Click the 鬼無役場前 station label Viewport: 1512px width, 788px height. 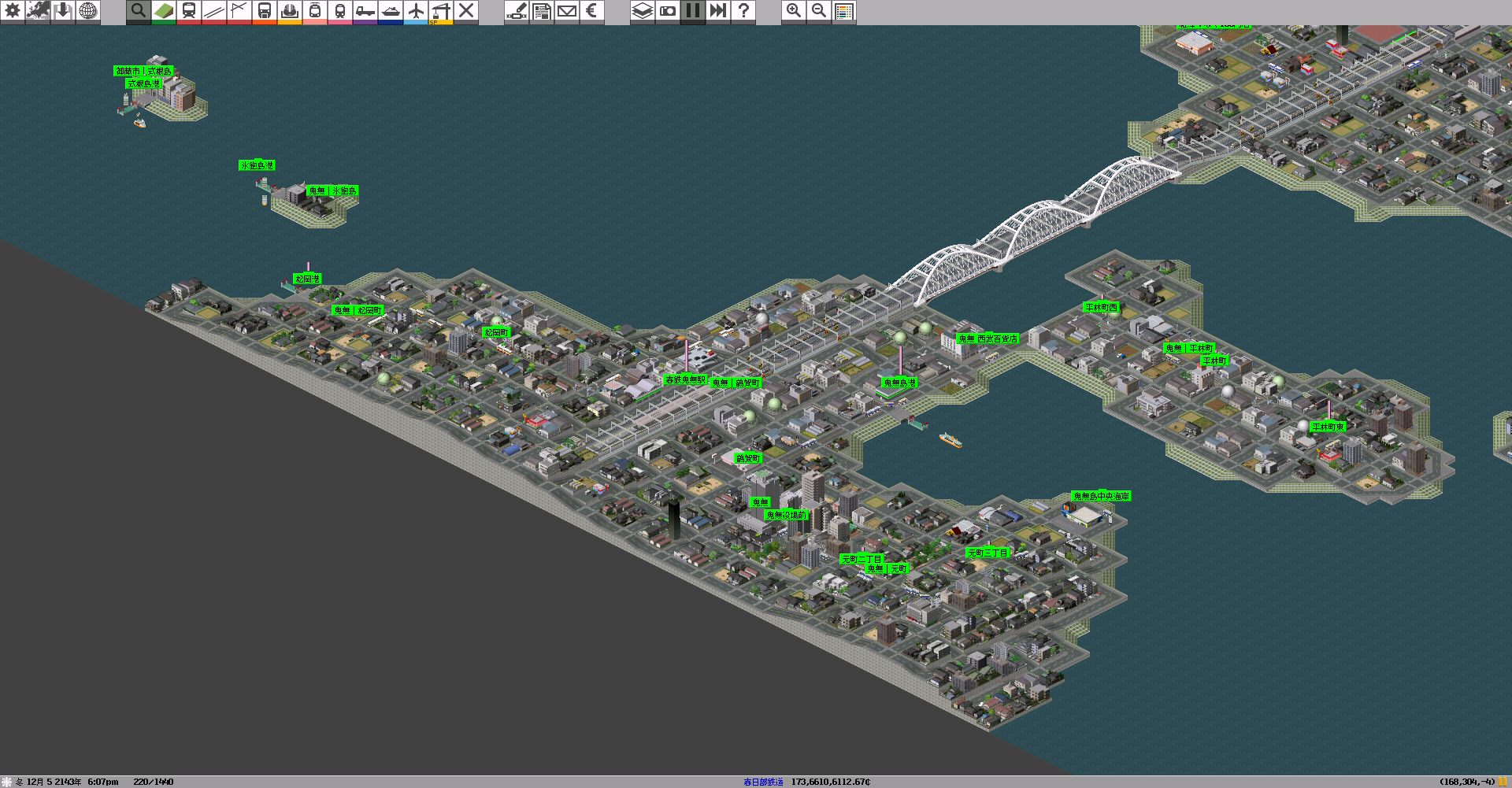(787, 515)
